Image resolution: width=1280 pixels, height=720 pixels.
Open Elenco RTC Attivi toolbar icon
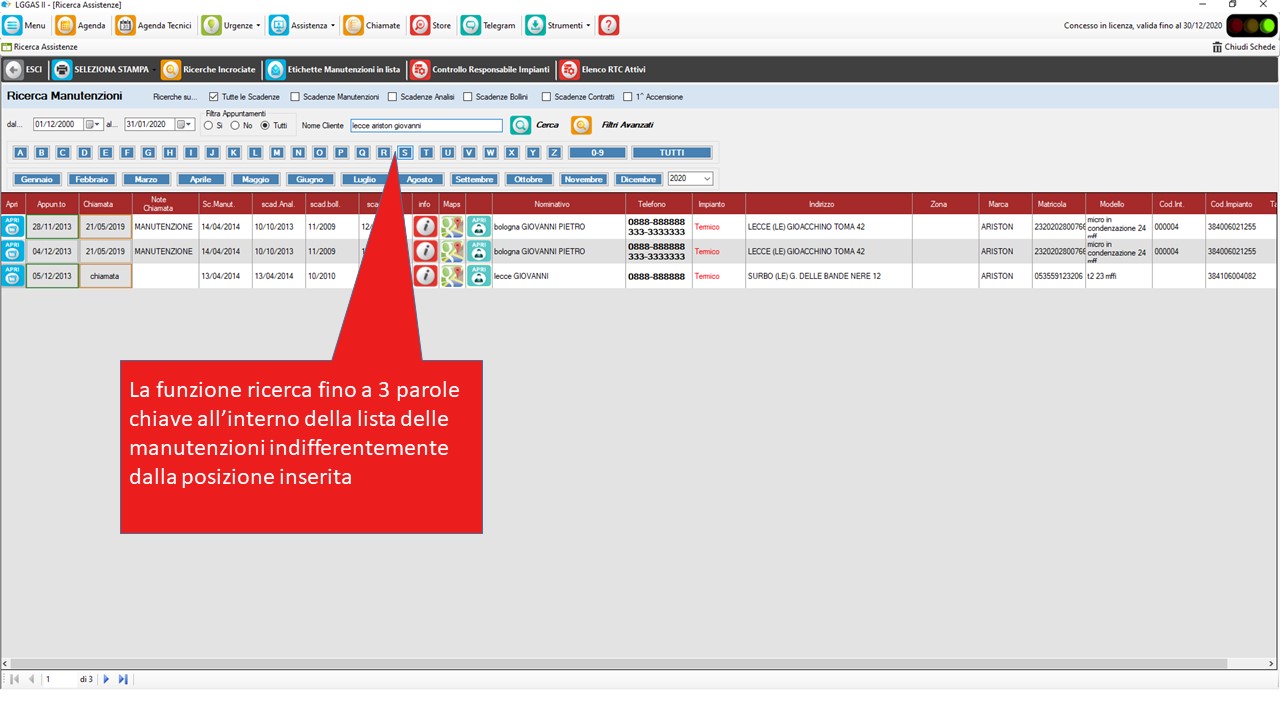[x=569, y=70]
